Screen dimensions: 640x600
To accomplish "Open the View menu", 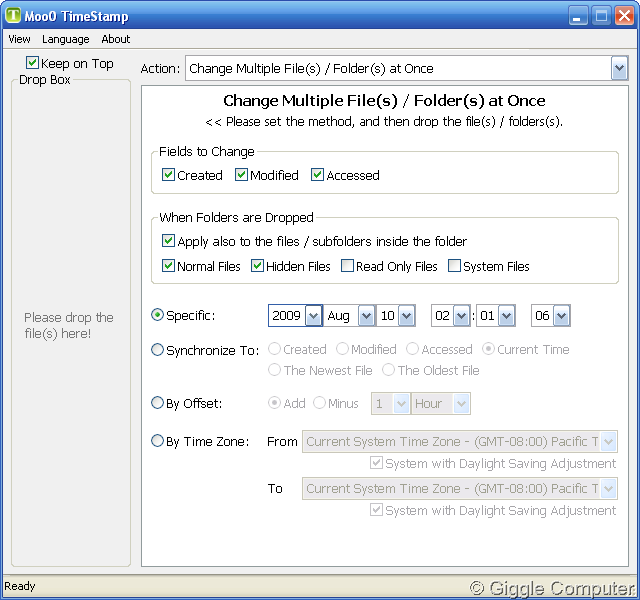I will click(x=19, y=39).
